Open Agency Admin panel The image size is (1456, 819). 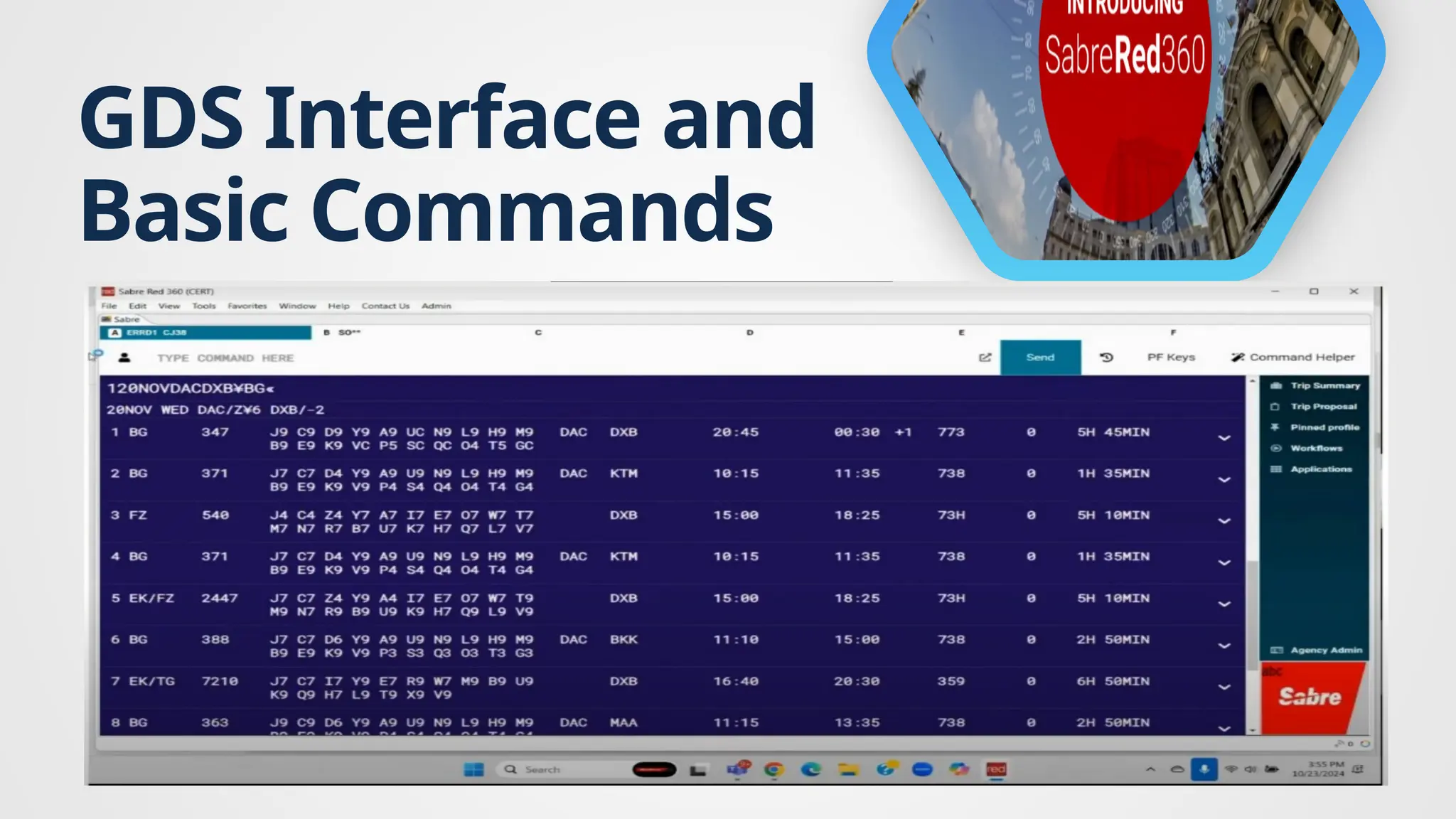click(x=1325, y=650)
